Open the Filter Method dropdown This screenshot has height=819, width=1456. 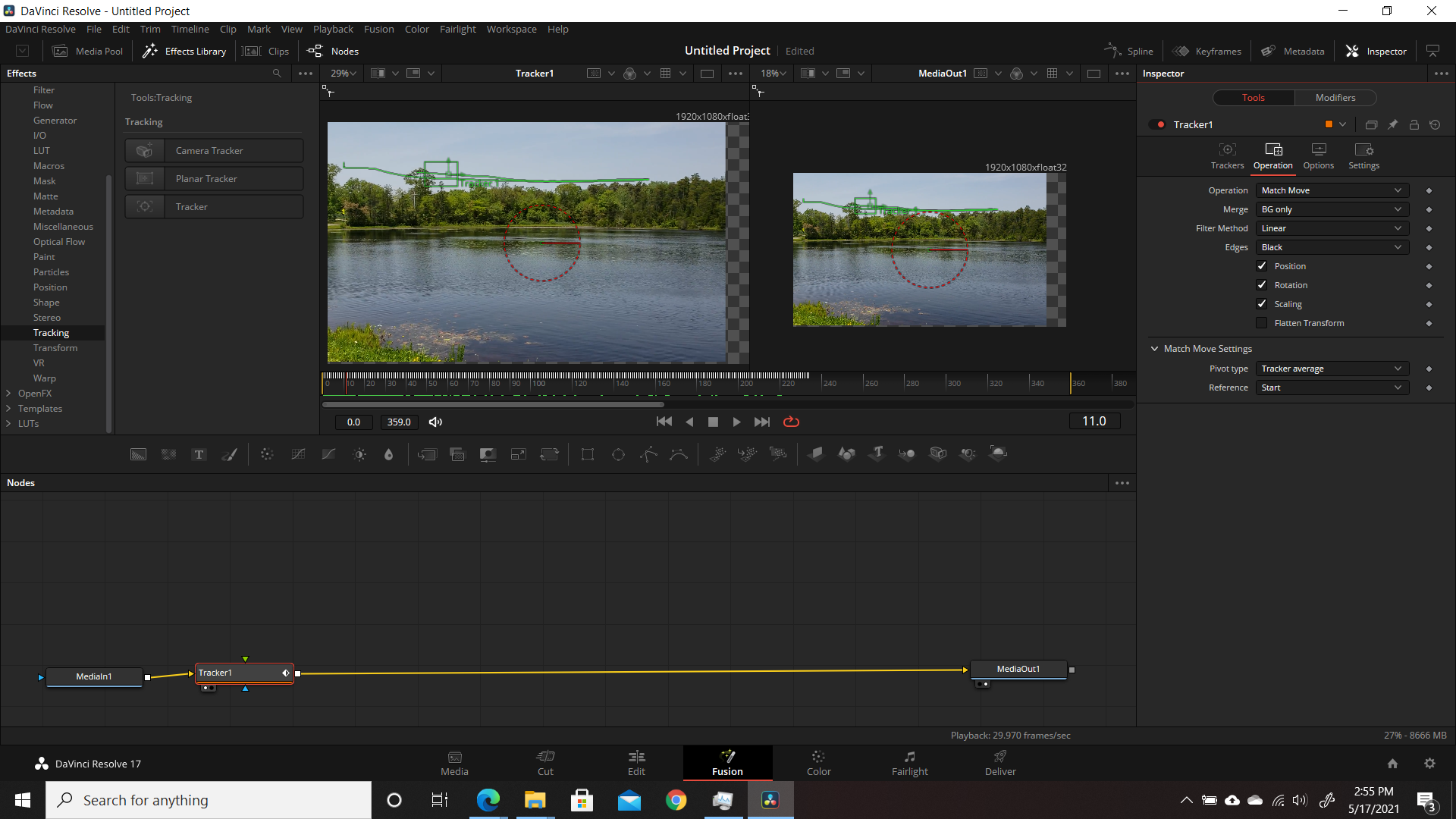point(1332,228)
